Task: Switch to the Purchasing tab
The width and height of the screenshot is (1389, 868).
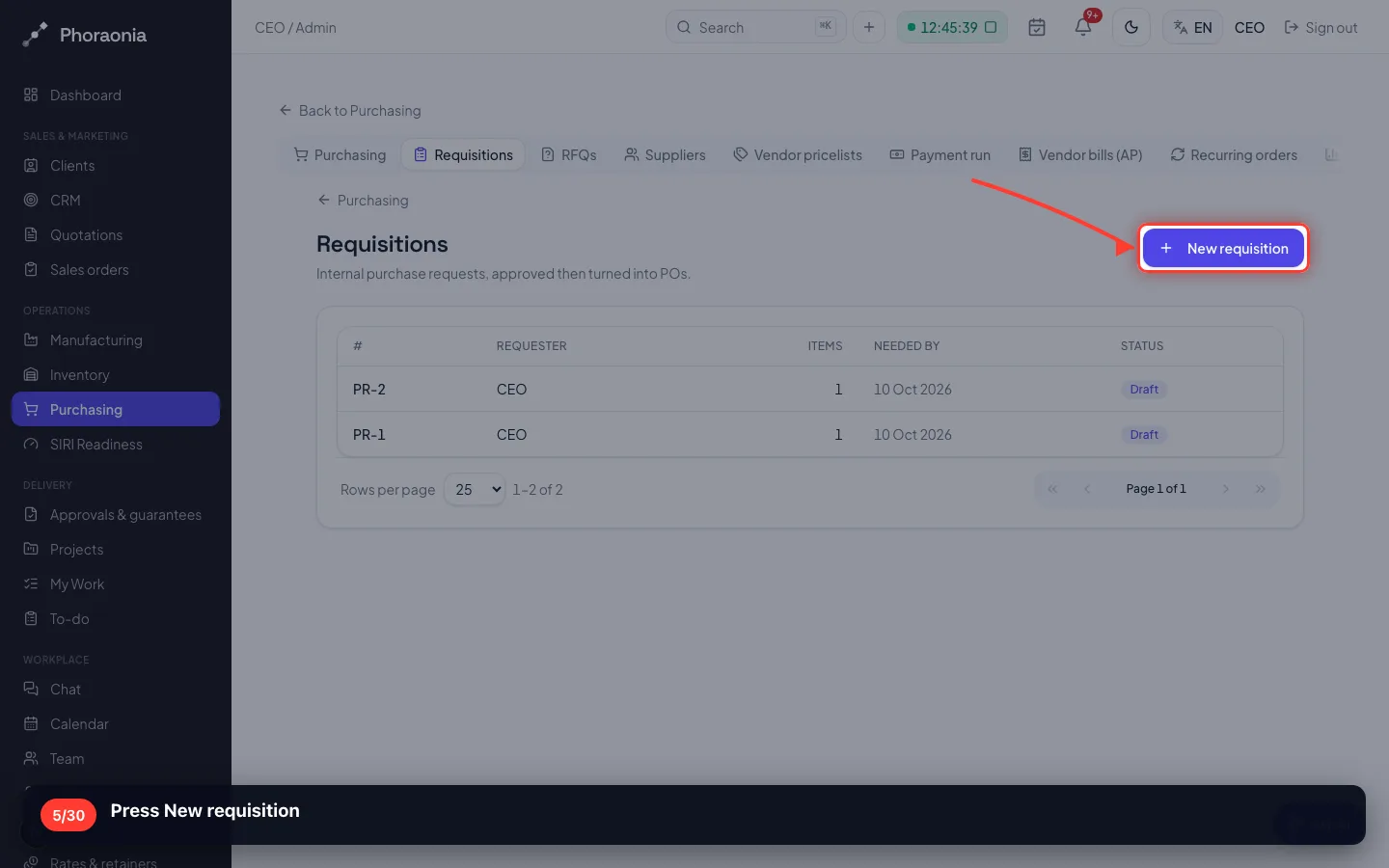Action: (340, 154)
